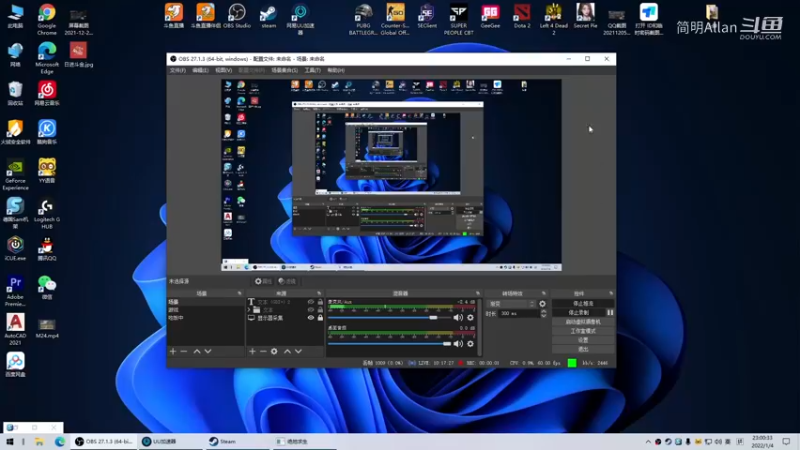The height and width of the screenshot is (450, 800).
Task: Open the 属性 properties button above the docks
Action: [263, 281]
